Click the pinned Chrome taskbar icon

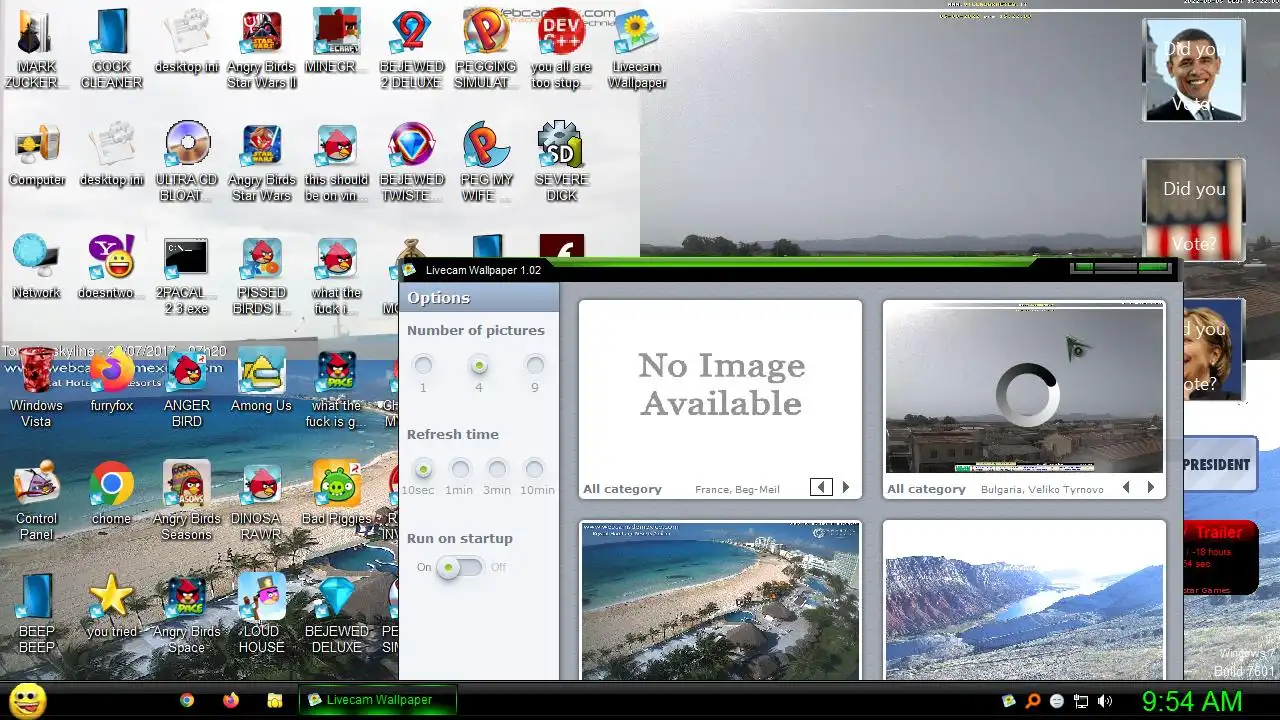pos(187,701)
